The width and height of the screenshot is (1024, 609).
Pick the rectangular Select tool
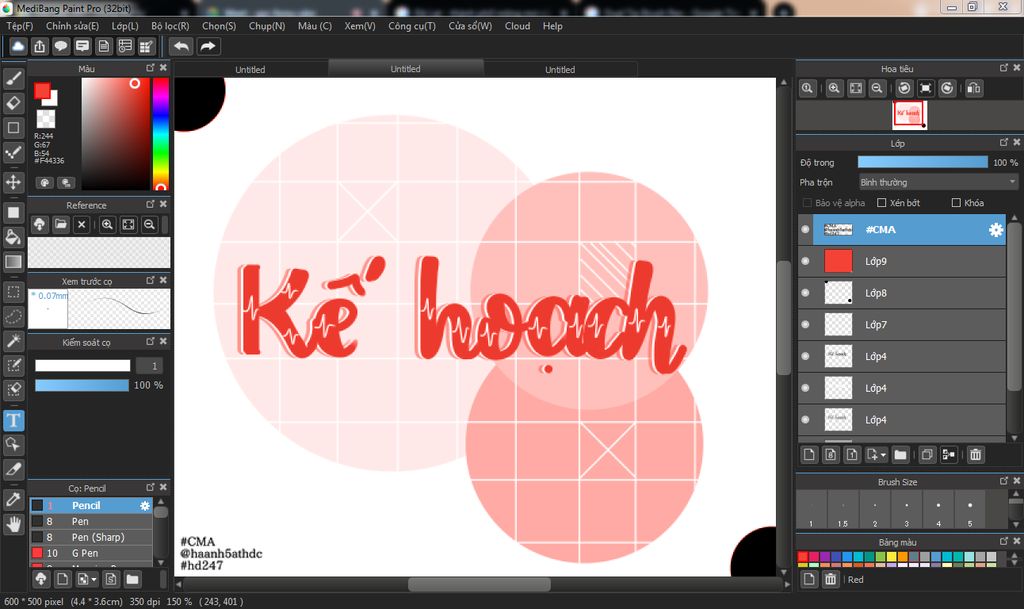pyautogui.click(x=13, y=291)
